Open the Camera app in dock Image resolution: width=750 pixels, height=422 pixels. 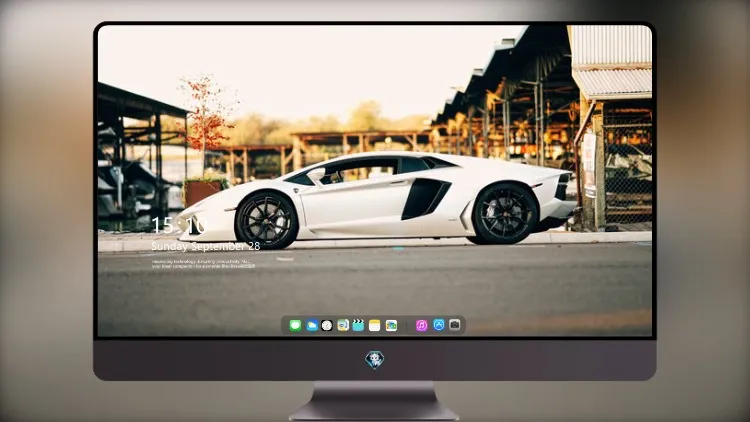455,325
